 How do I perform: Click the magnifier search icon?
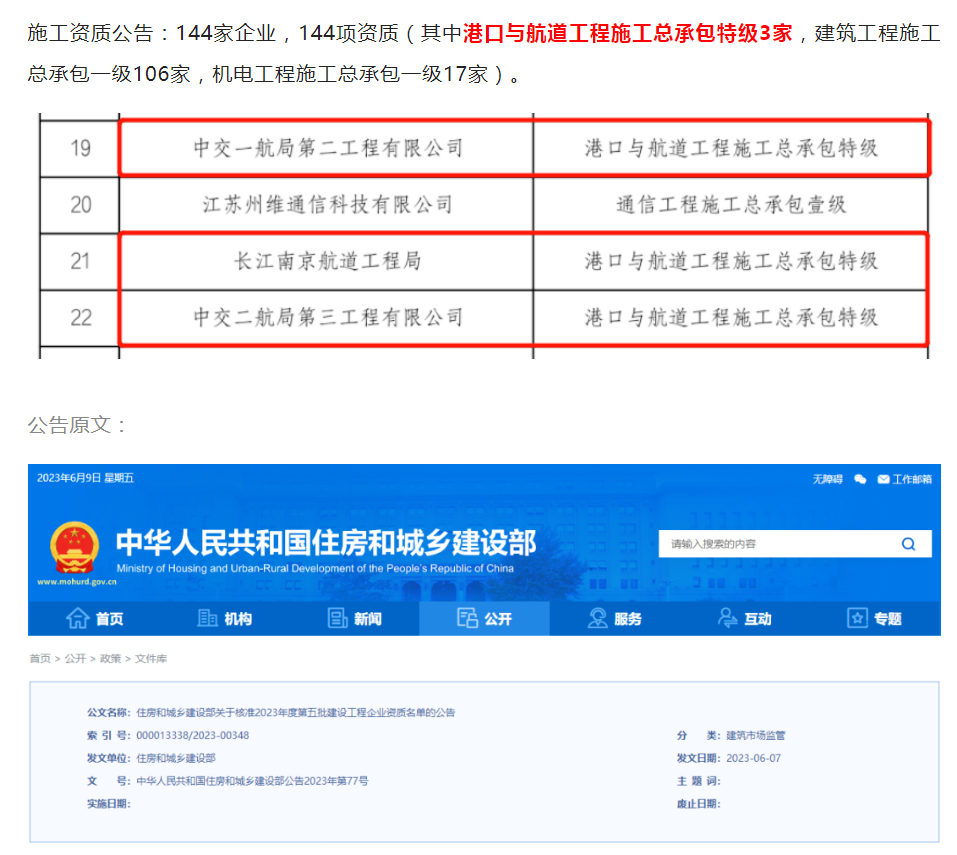(908, 544)
